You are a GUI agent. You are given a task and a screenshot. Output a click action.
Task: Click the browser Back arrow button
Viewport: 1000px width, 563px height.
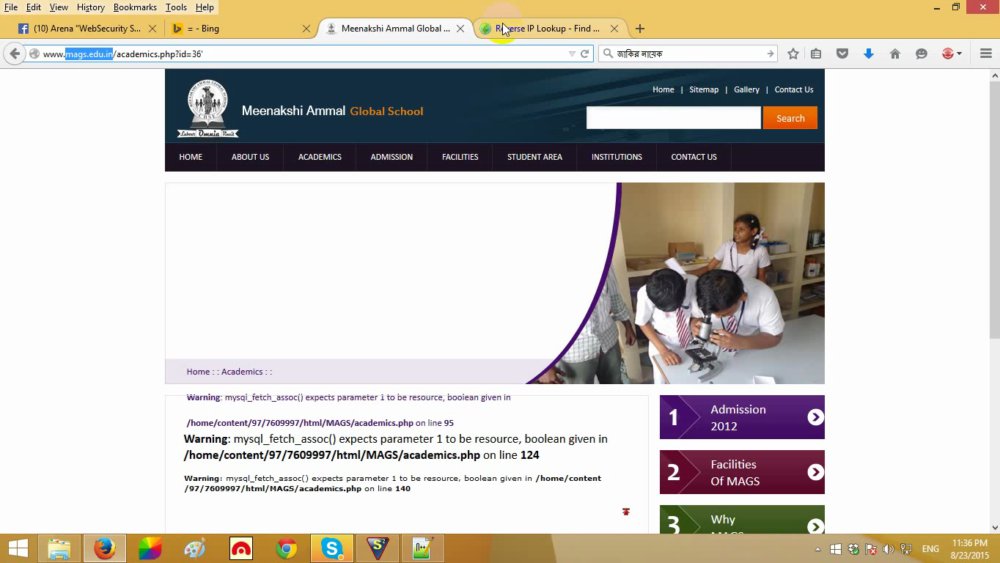tap(15, 54)
